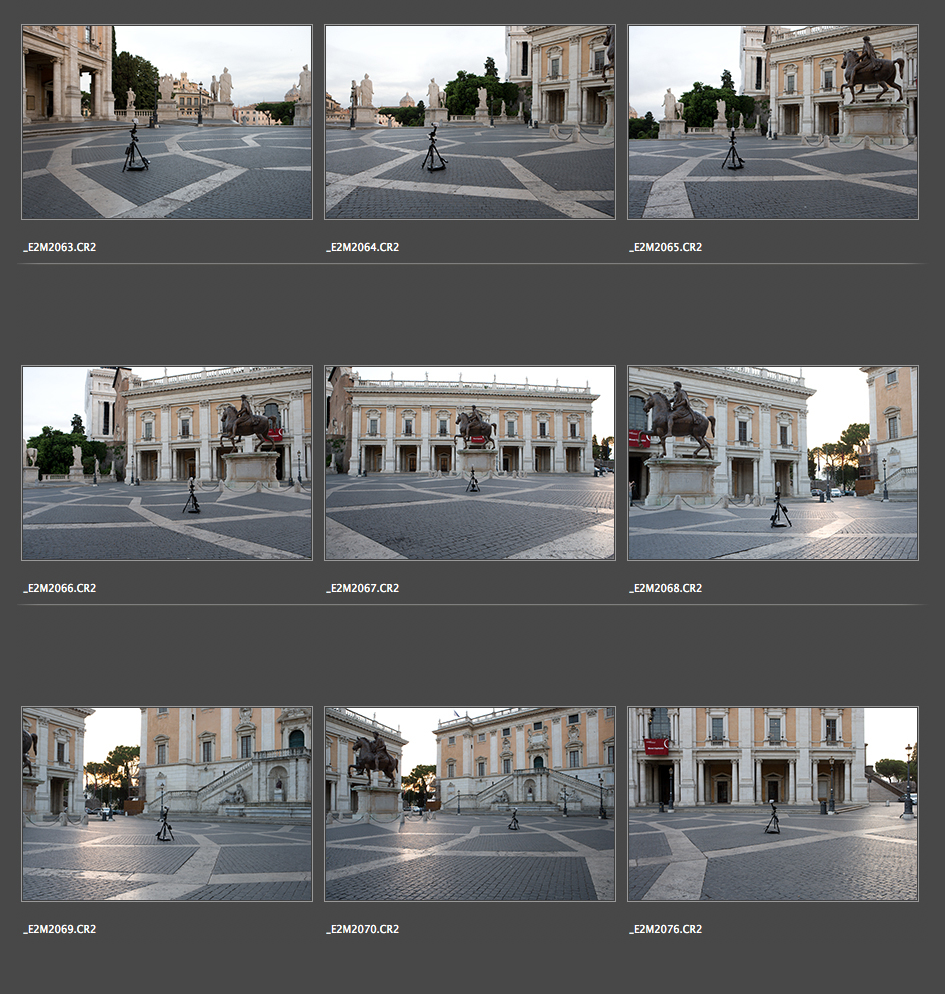
Task: Select the _E2M2064.CR2 filename text
Action: tap(363, 247)
